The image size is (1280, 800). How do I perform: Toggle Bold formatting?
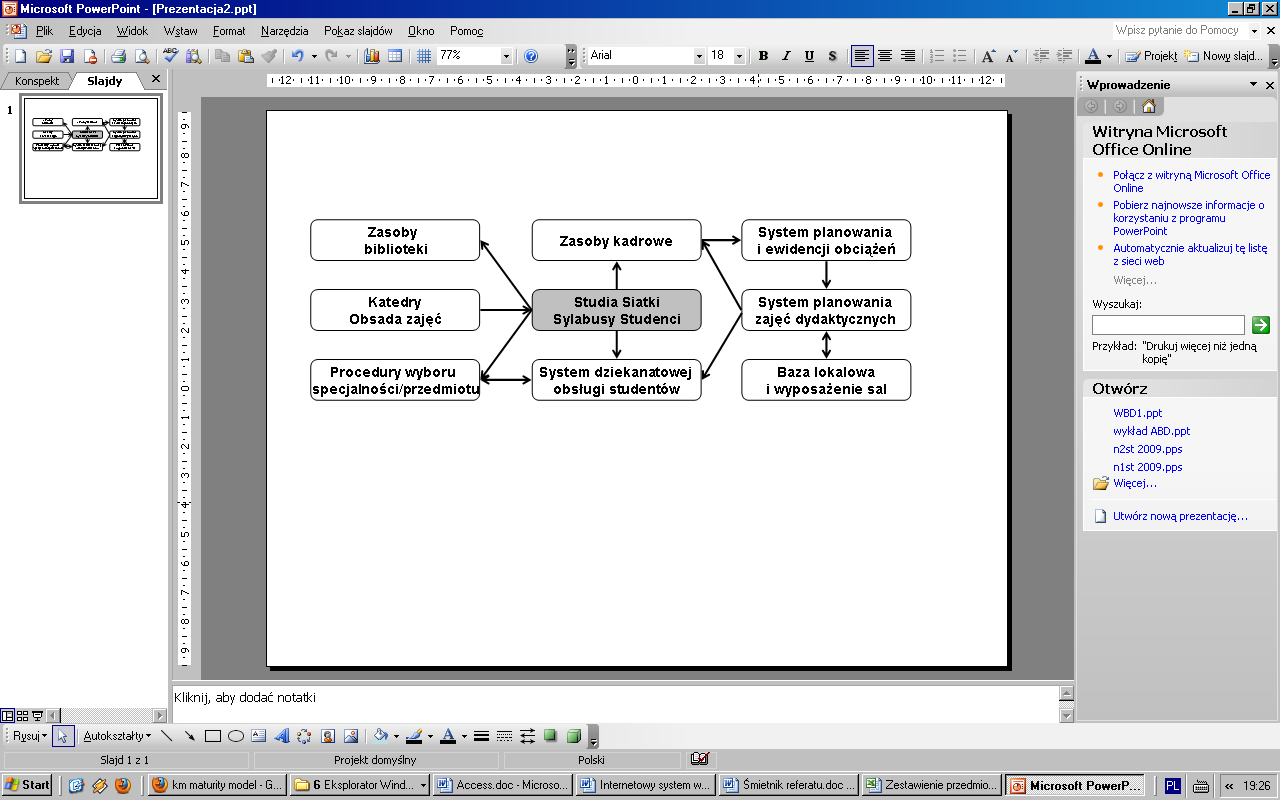tap(763, 56)
